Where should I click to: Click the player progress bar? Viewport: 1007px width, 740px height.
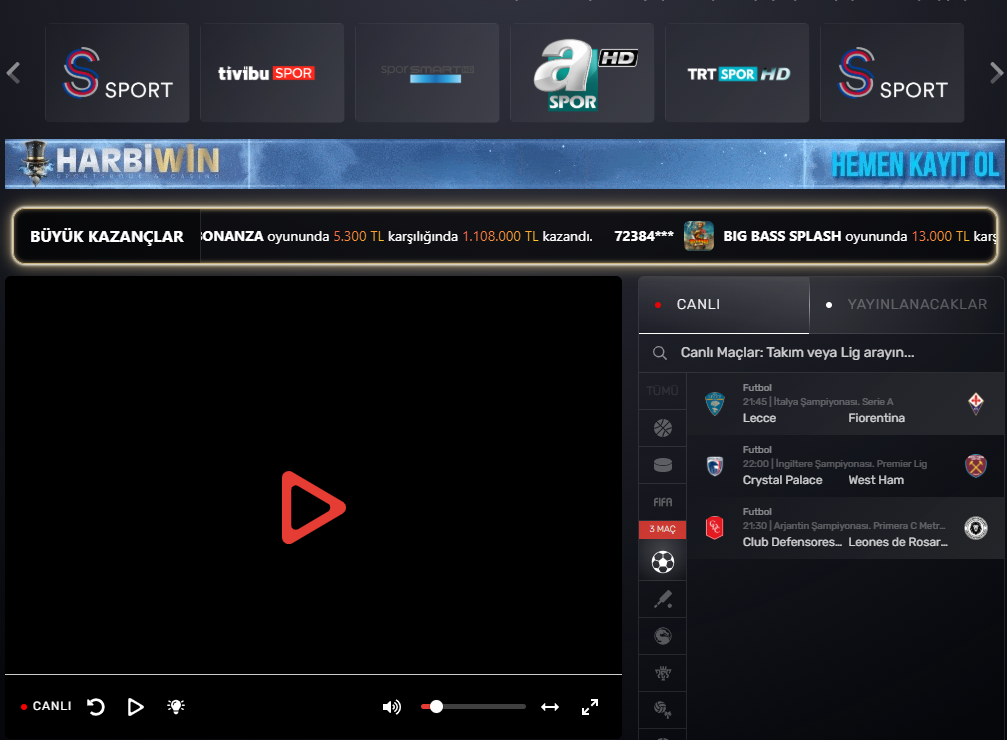(313, 674)
